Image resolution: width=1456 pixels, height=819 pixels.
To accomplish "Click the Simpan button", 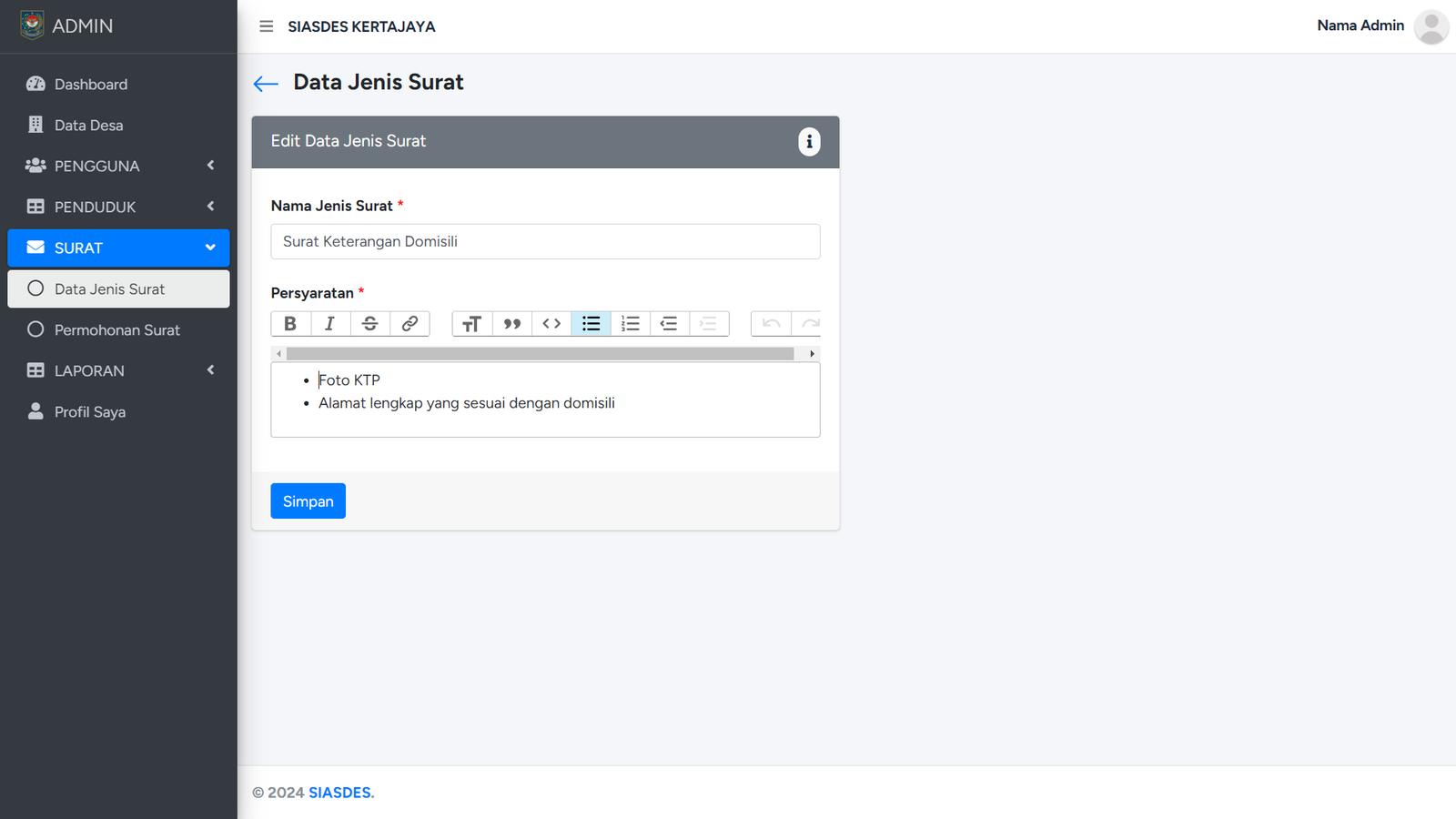I will (308, 501).
